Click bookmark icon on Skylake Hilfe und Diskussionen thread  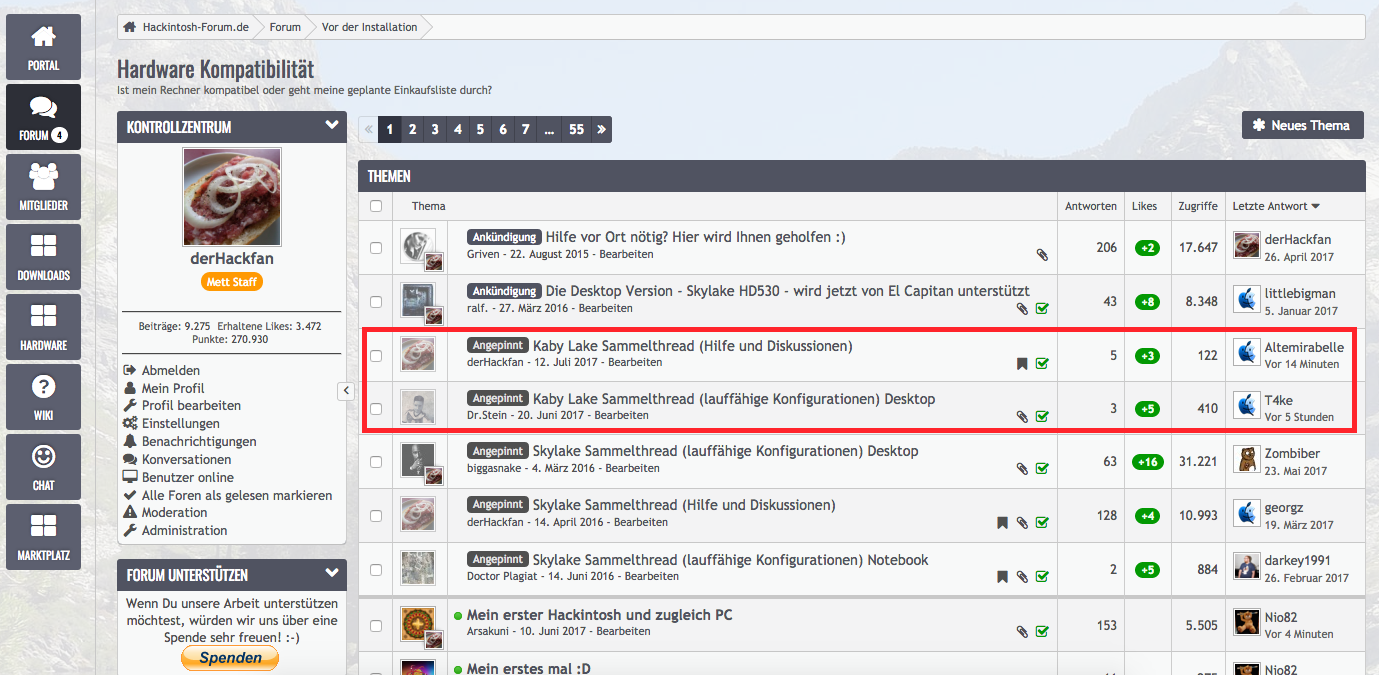tap(1002, 522)
